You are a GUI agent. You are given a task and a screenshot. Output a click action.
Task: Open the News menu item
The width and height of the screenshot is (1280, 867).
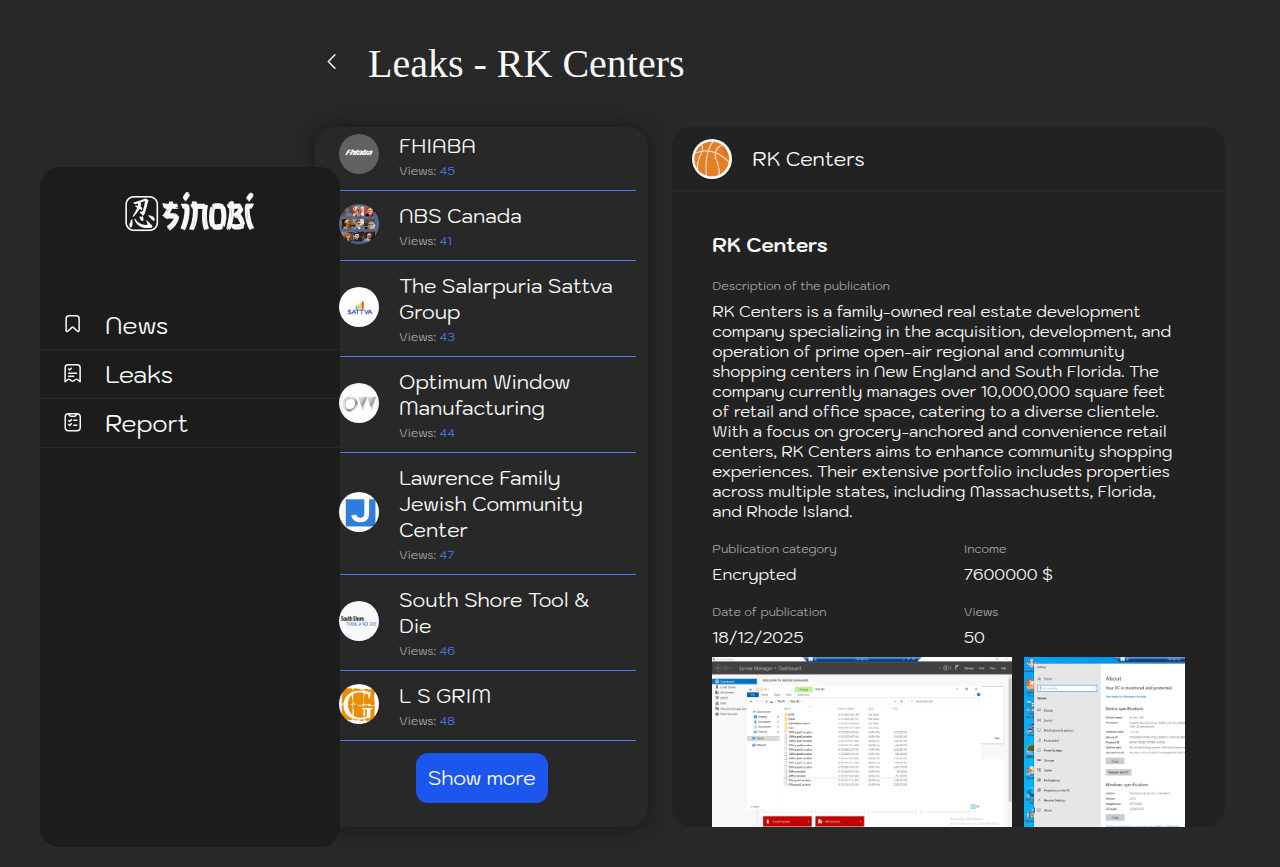point(136,326)
